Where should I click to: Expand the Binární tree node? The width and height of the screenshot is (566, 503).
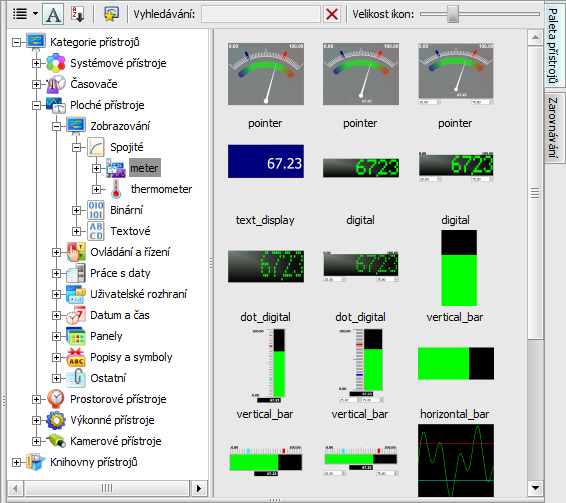76,211
